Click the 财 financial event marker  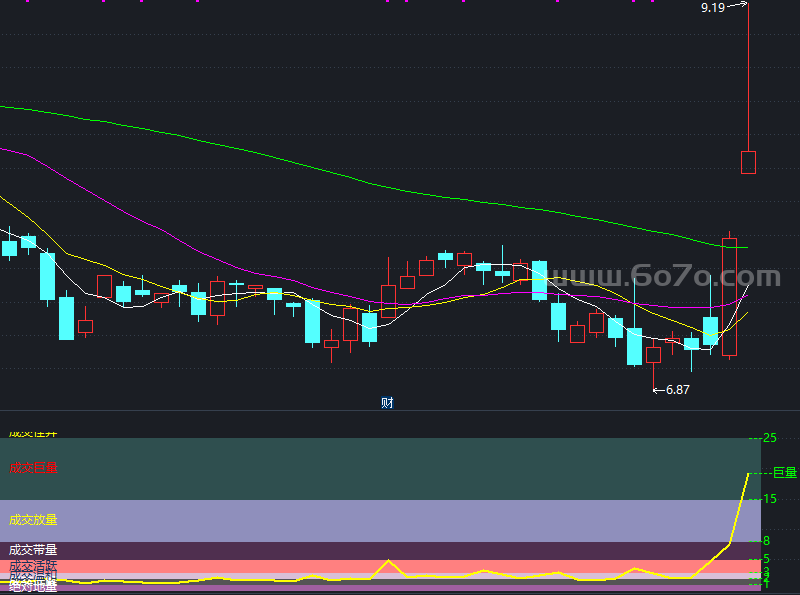click(x=387, y=403)
